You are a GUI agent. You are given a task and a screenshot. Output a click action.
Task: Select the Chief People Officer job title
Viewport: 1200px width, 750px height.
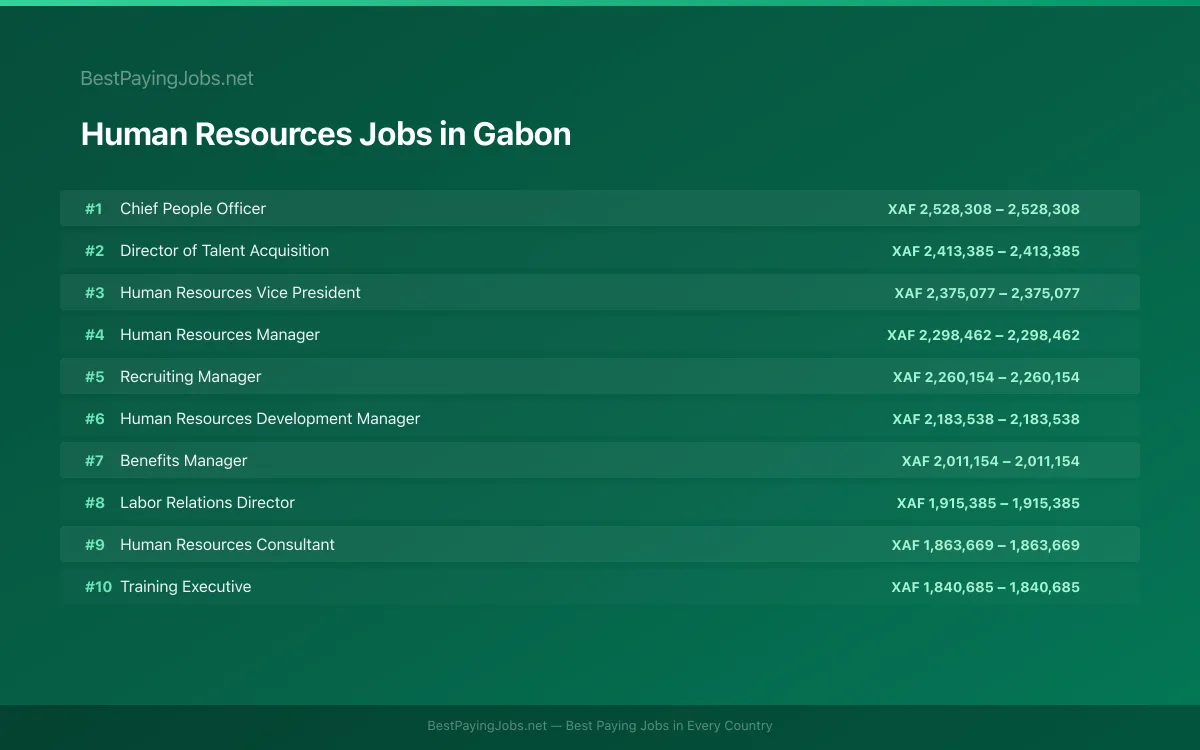click(193, 208)
